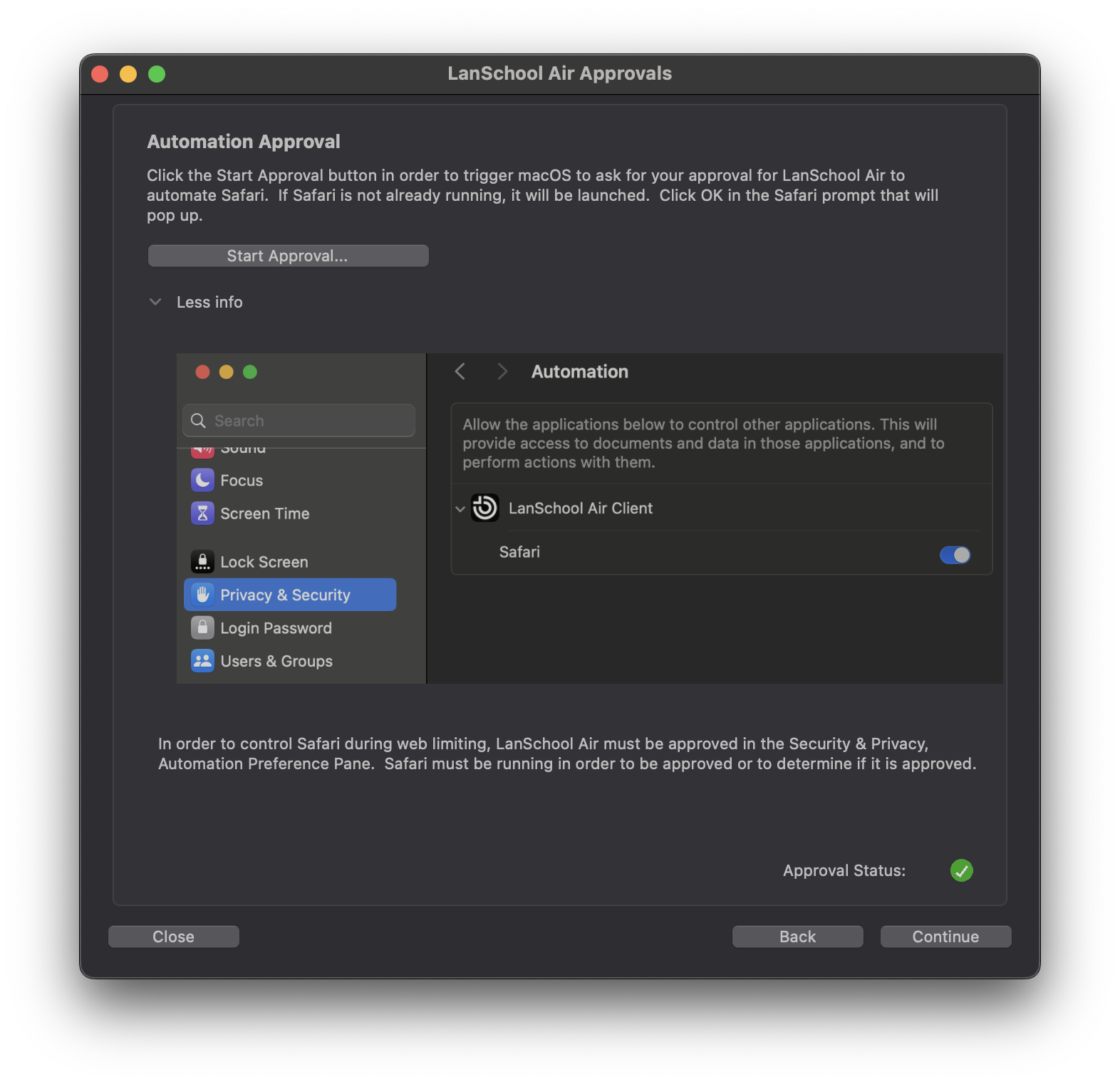The image size is (1120, 1084).
Task: Click the Automation Approval heading
Action: 244,142
